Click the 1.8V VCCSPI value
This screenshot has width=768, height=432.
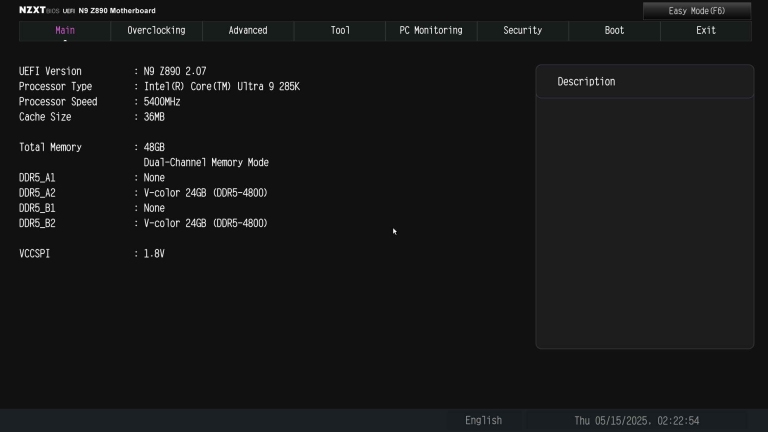[154, 254]
